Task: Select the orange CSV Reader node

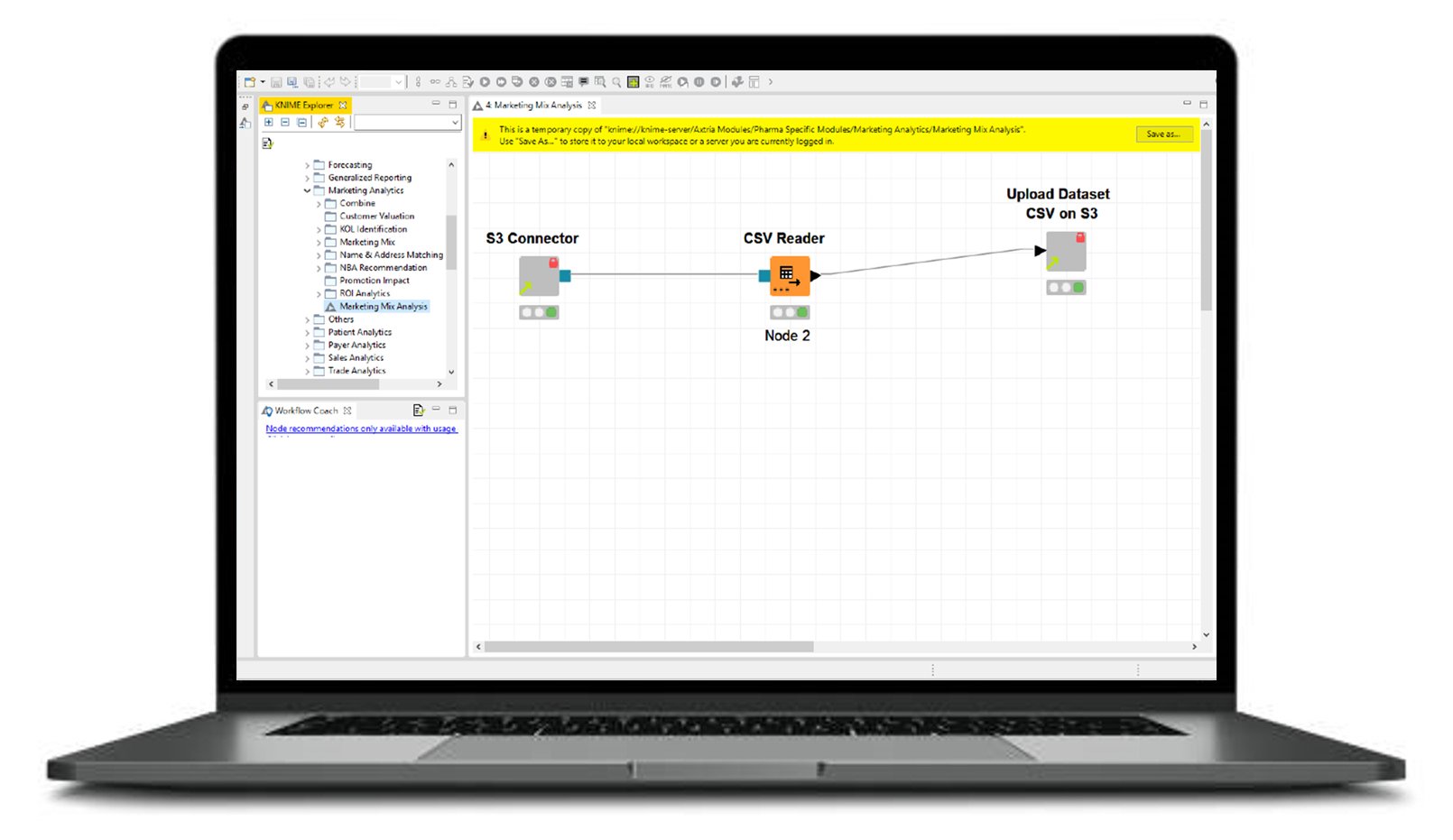Action: 790,276
